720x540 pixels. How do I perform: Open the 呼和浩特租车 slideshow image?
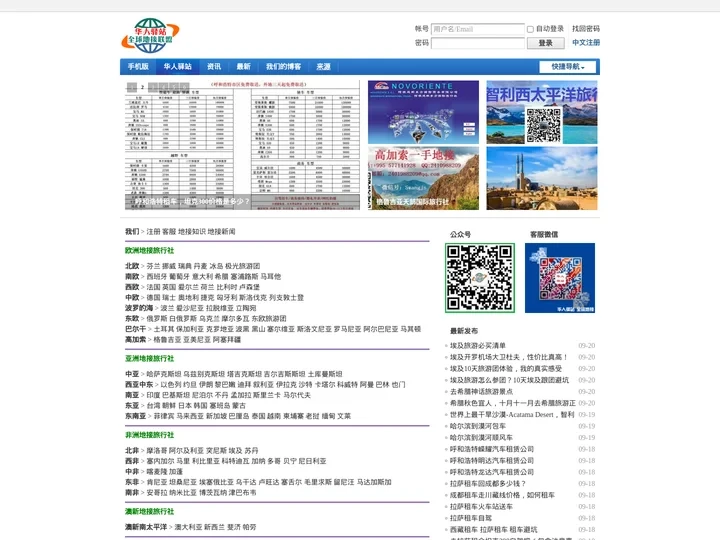click(242, 145)
